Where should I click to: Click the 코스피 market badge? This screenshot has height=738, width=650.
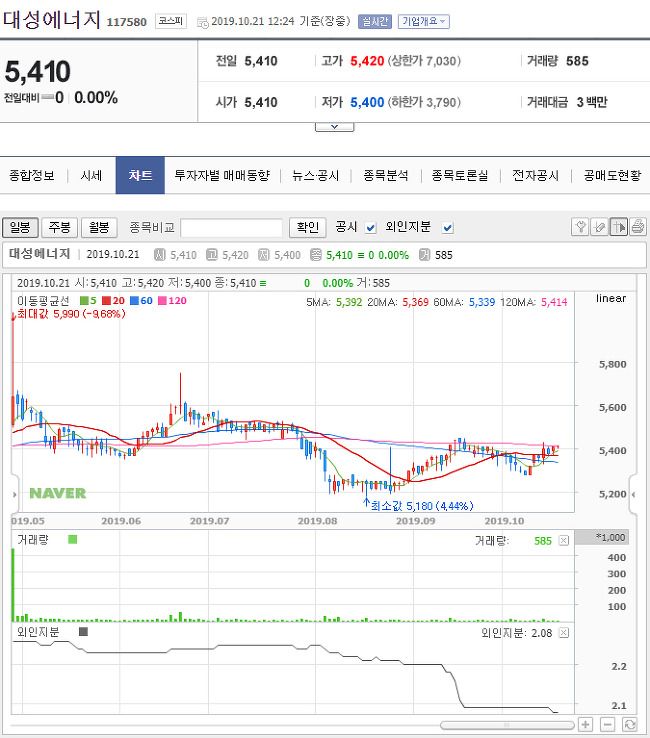(x=171, y=21)
